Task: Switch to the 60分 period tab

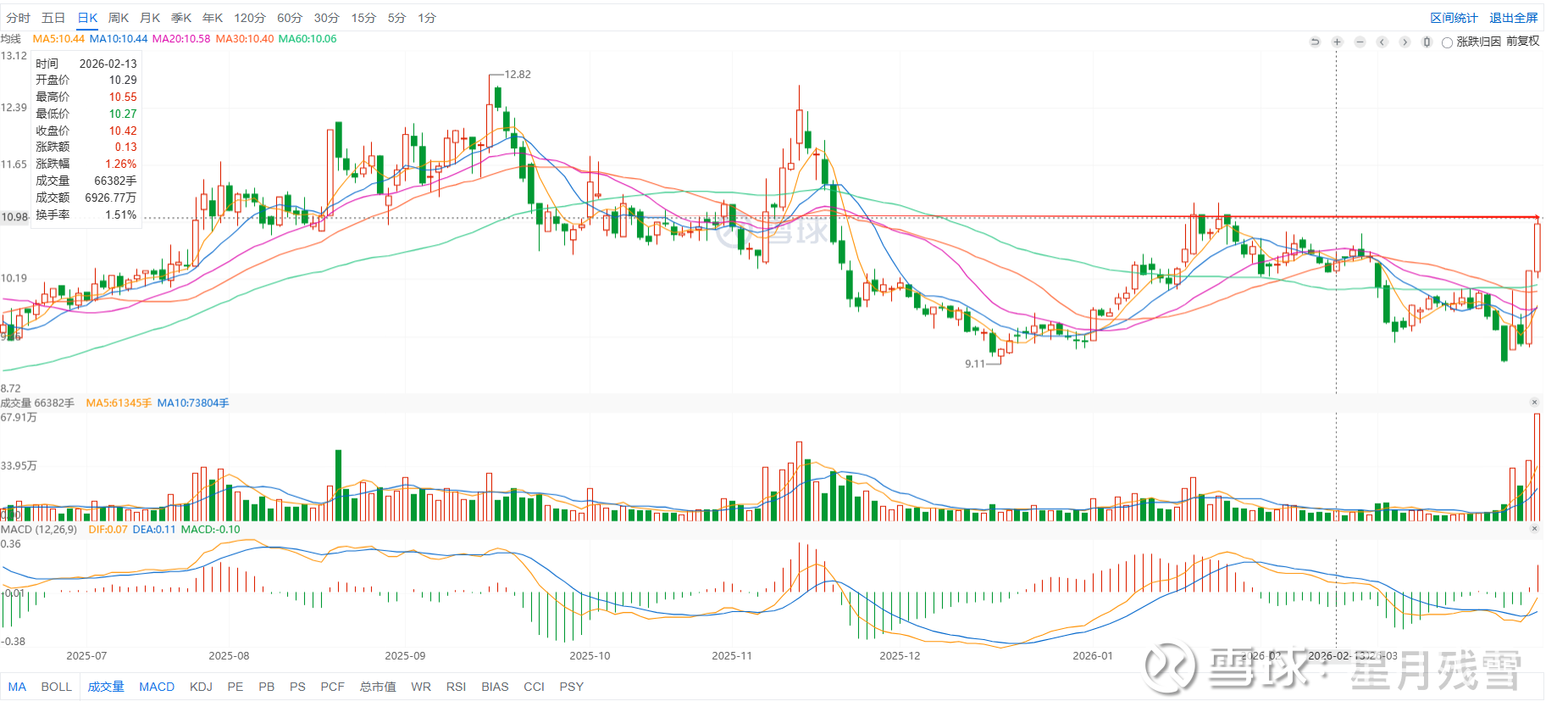Action: 290,18
